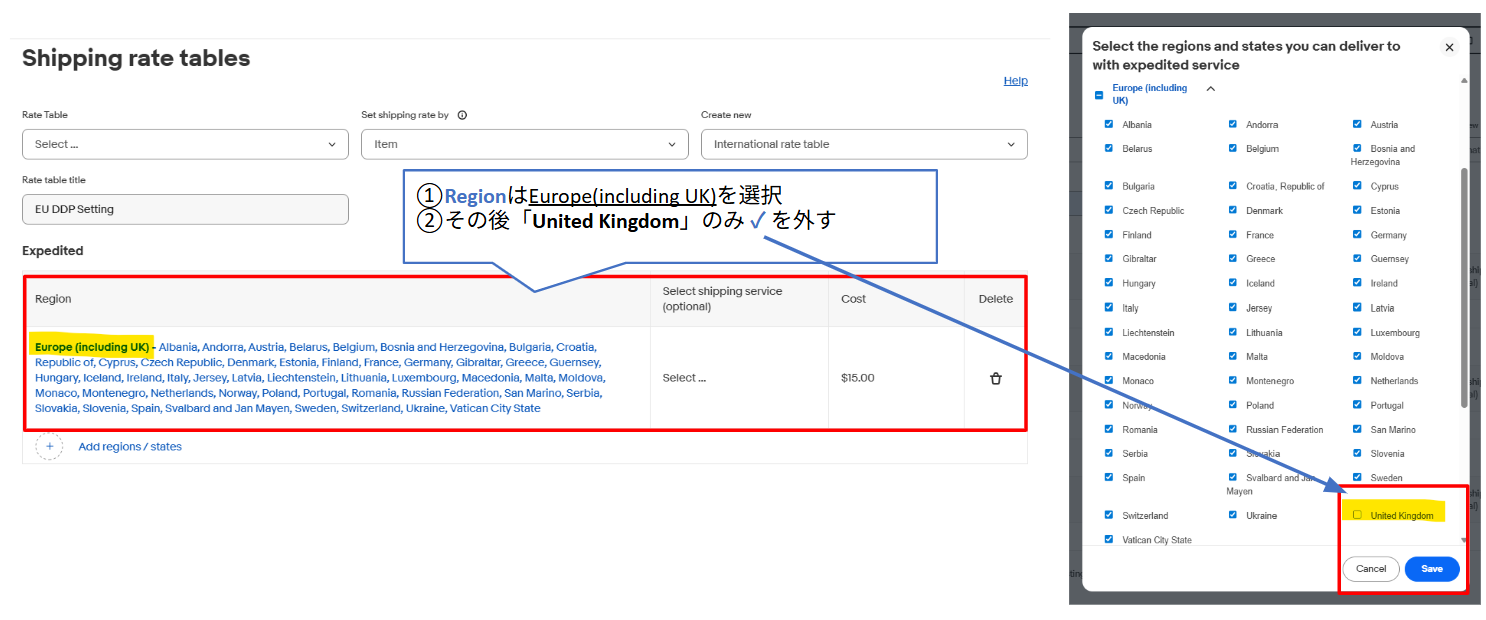Screen dimensions: 1486x620
Task: Uncheck the Denmark checkbox
Action: point(1233,210)
